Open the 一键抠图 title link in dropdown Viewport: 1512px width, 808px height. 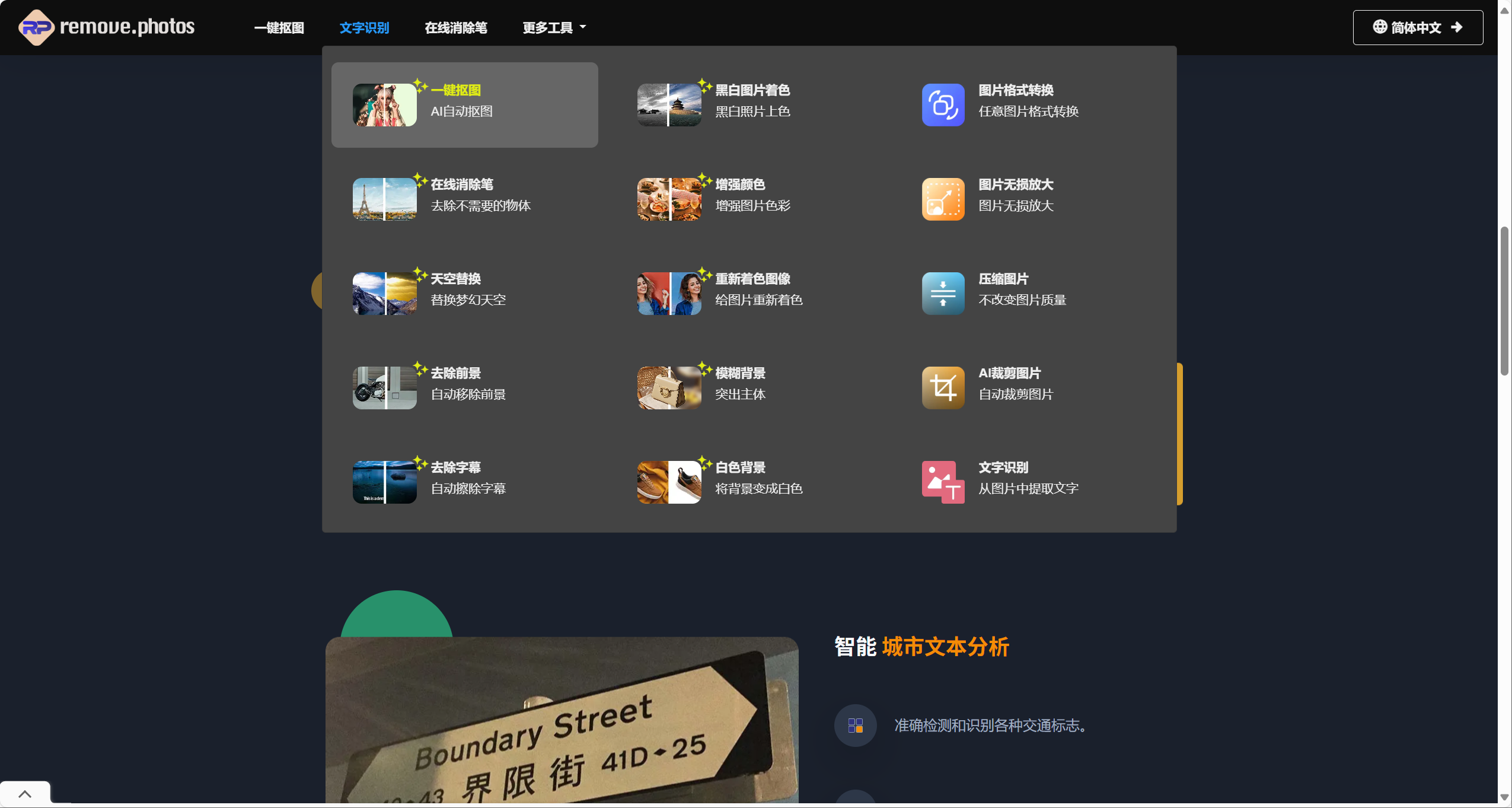[x=455, y=90]
